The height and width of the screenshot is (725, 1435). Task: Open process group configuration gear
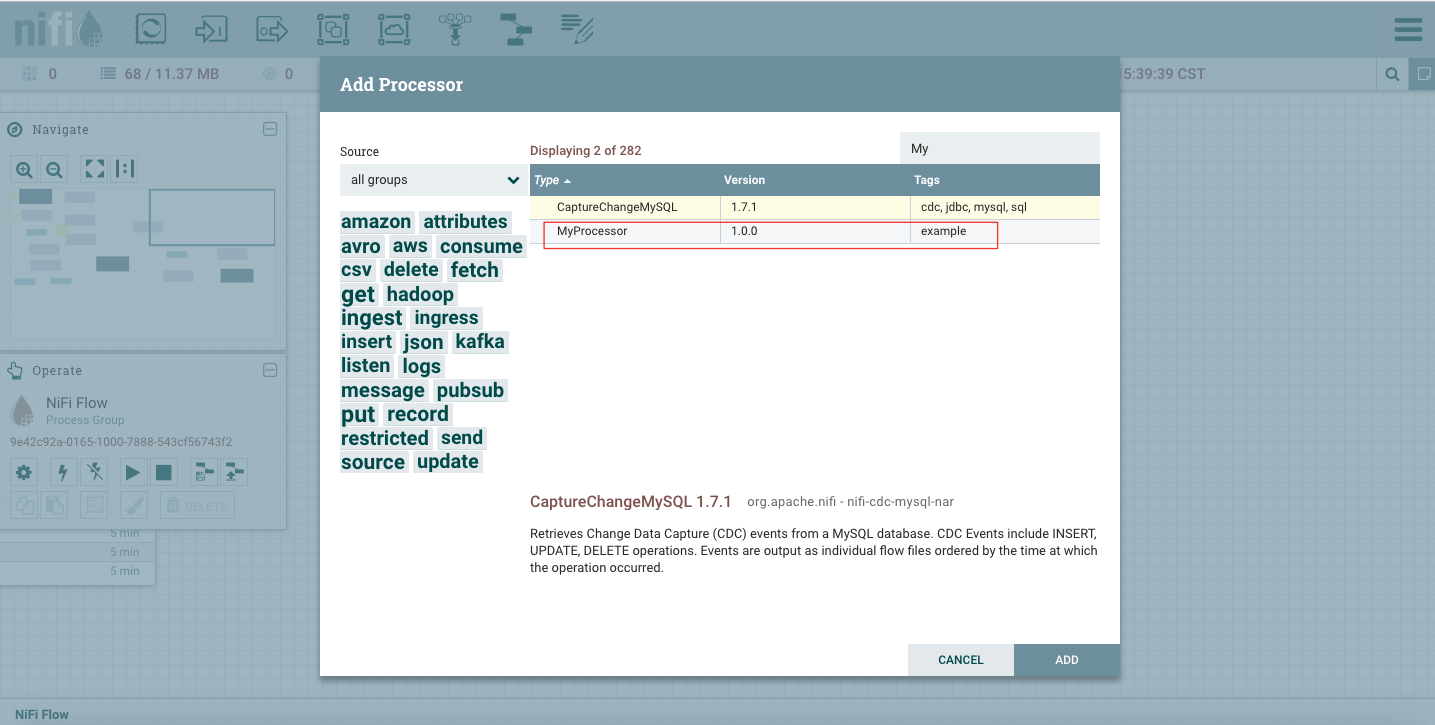coord(24,472)
